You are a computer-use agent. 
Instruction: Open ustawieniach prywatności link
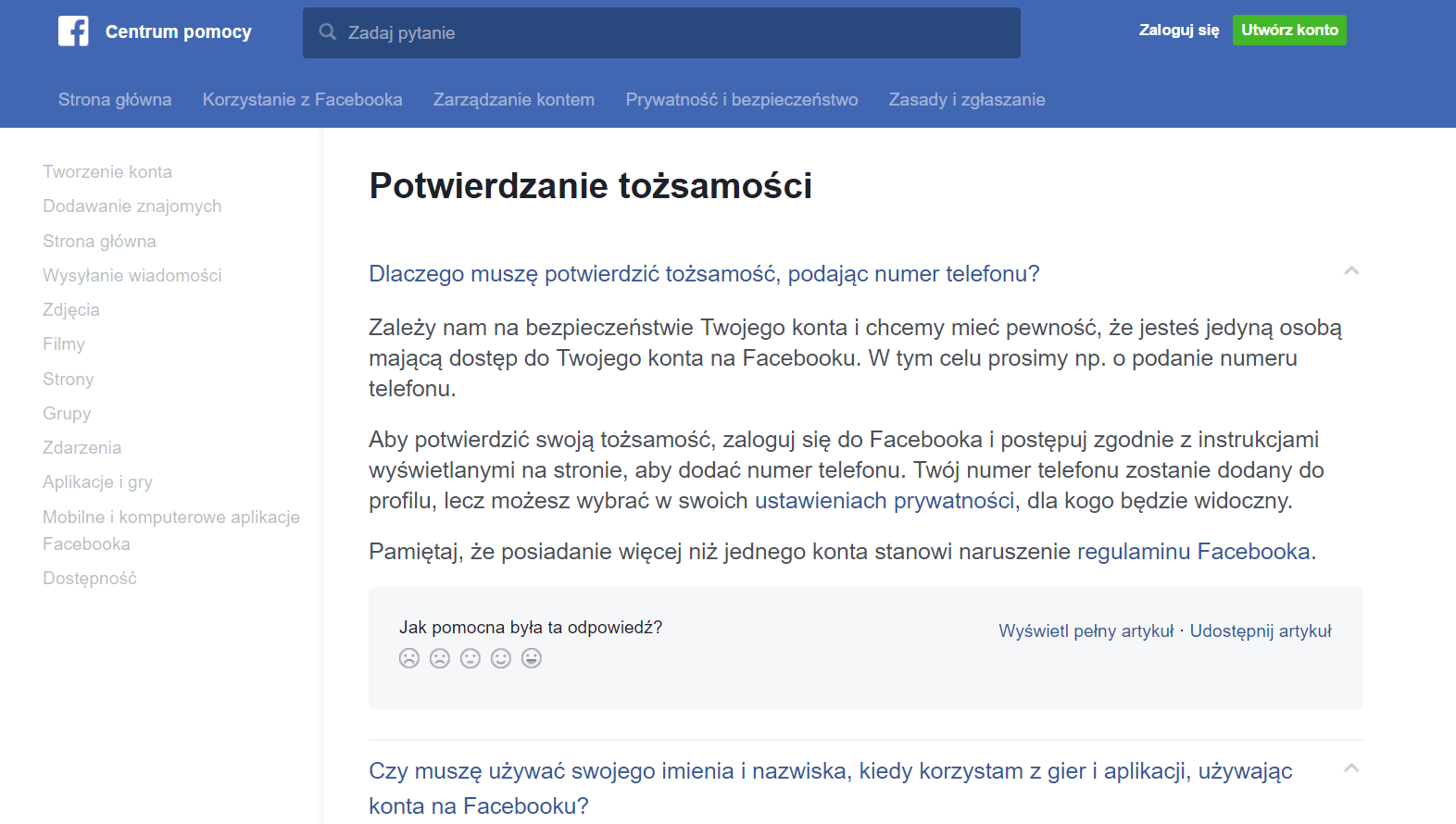885,501
